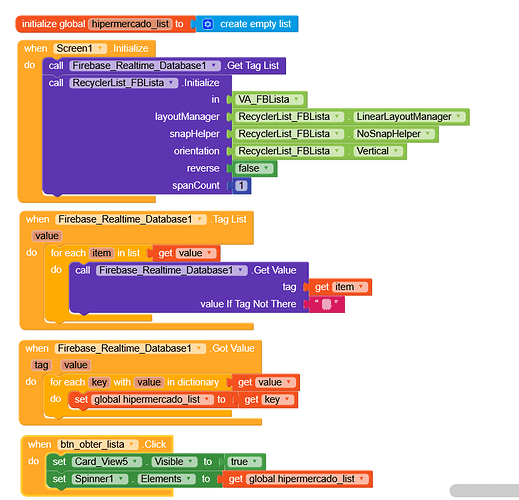Open the Elements property dropdown
The height and width of the screenshot is (500, 519).
click(x=166, y=479)
